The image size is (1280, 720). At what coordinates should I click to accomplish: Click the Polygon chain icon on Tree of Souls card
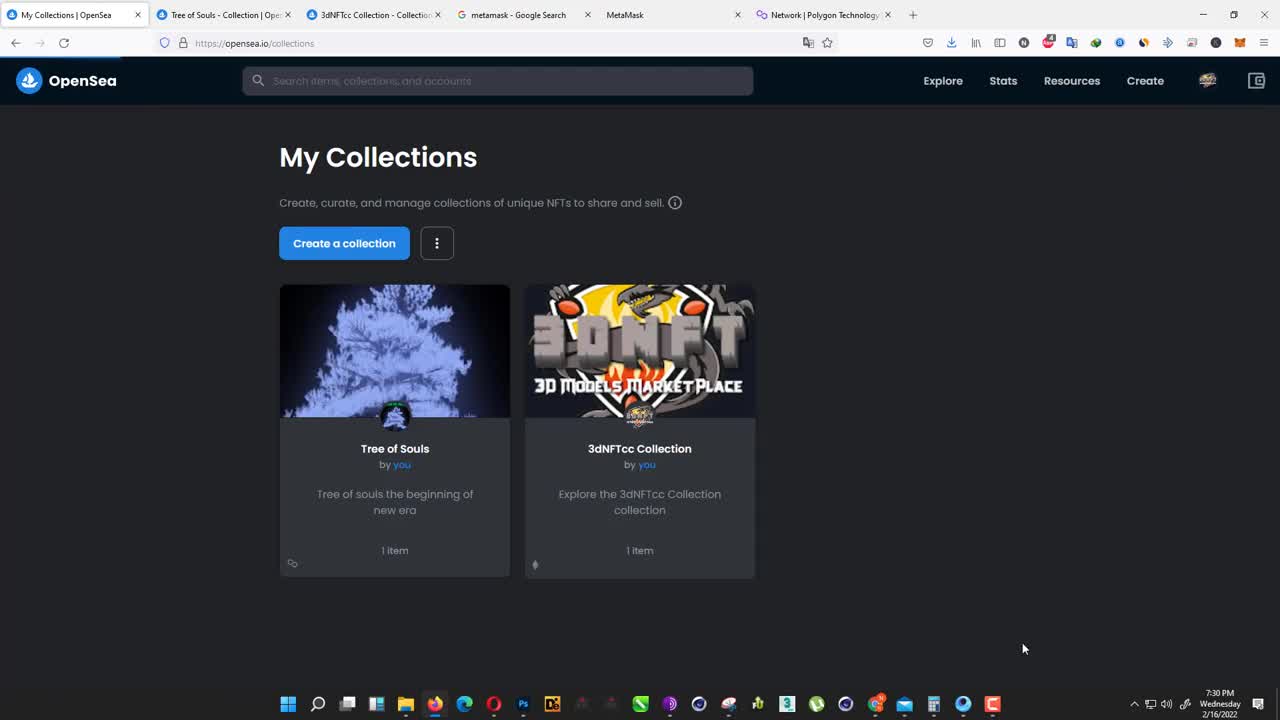292,563
